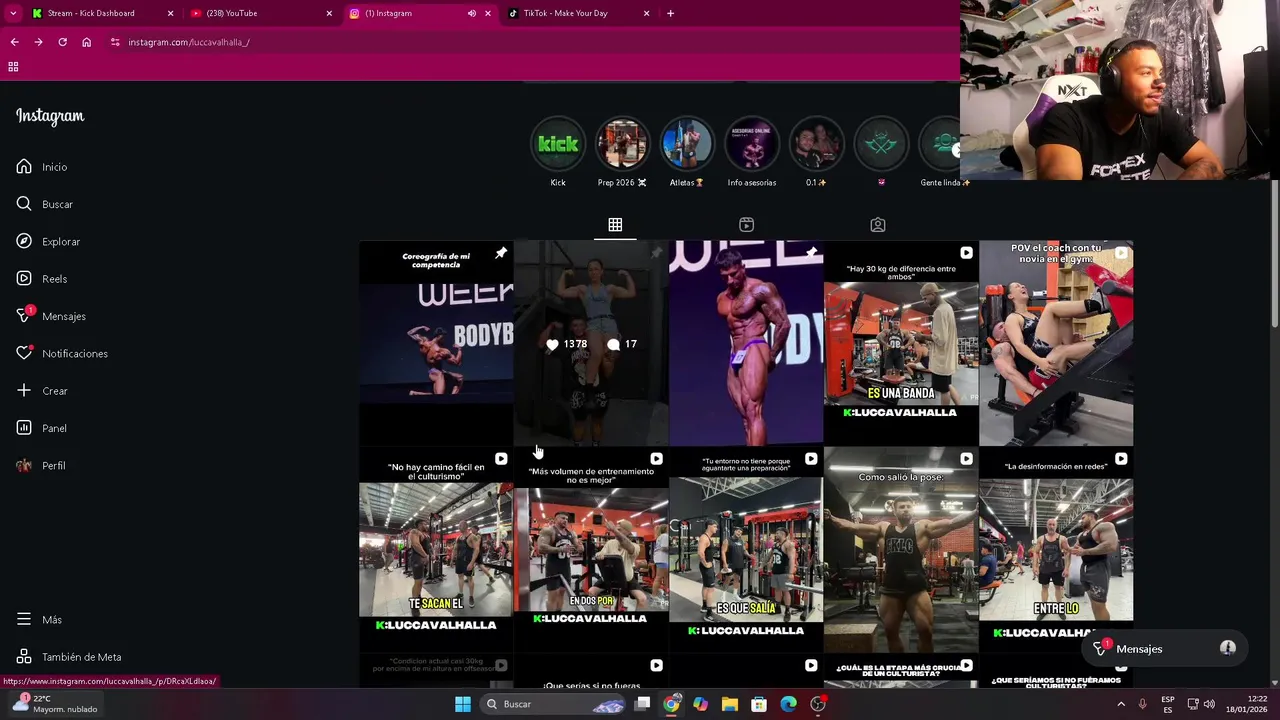Open the Buscar search icon in sidebar
Screen dimensions: 1280x720
pos(24,204)
